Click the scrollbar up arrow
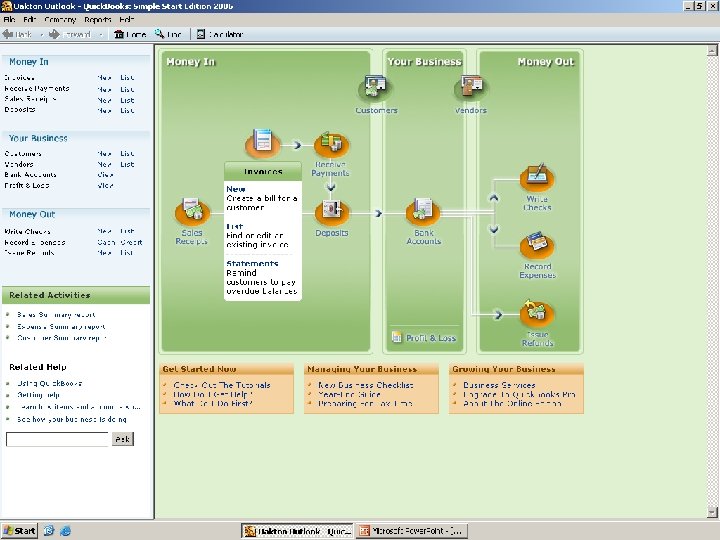Viewport: 720px width, 540px height. coord(712,50)
